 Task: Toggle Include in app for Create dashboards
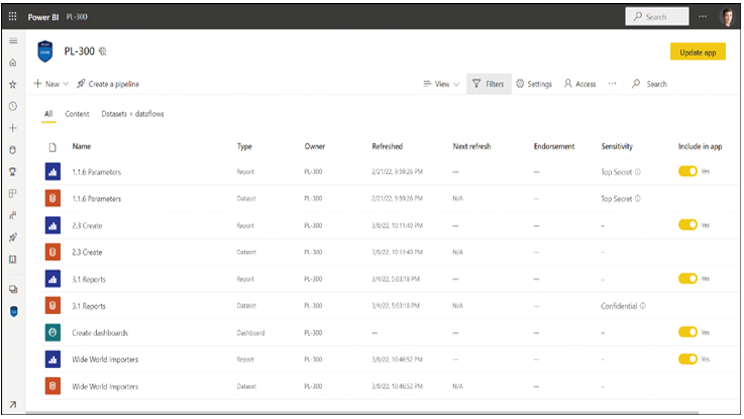click(x=688, y=332)
